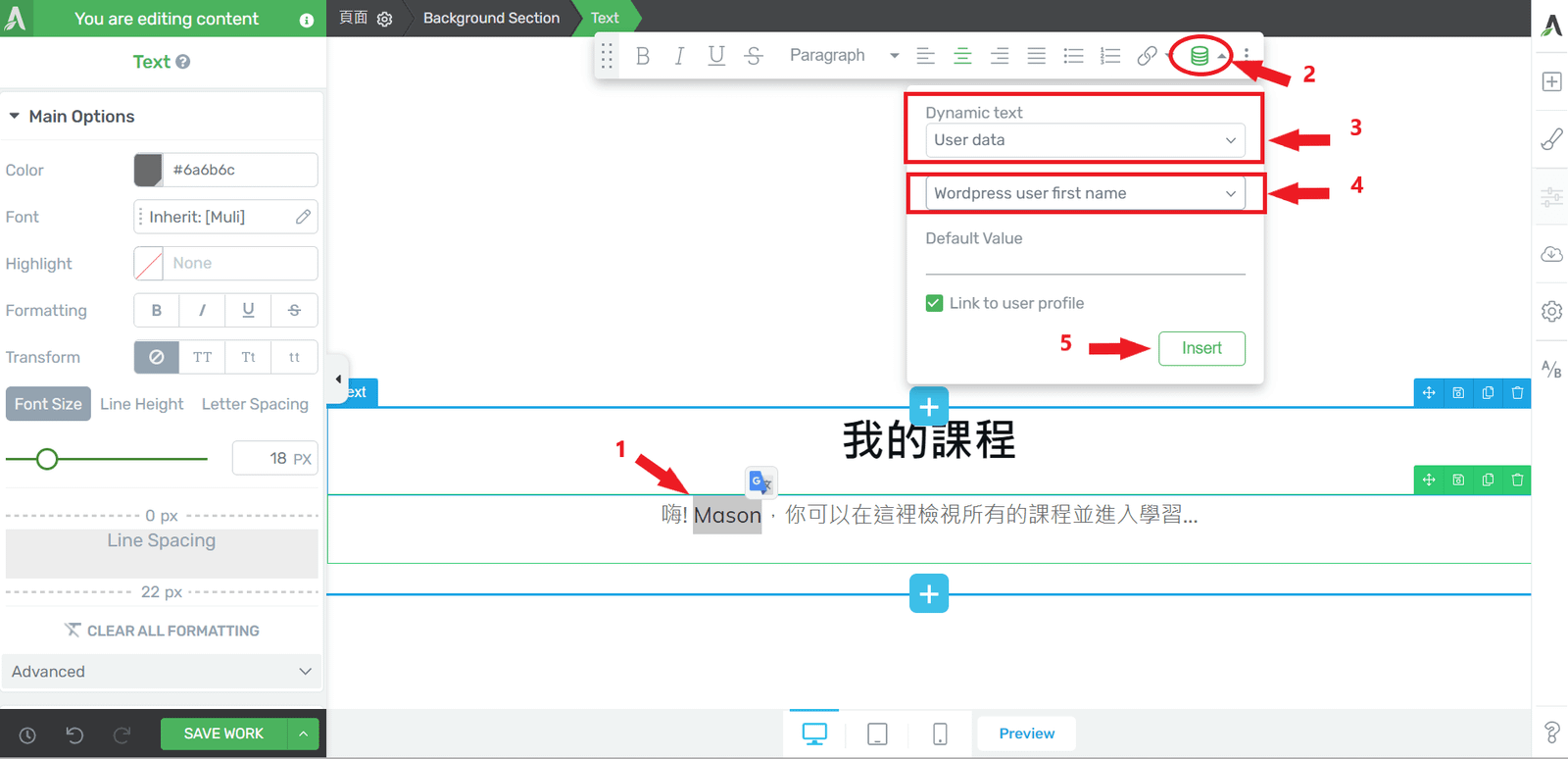Open cloud templates in right sidebar

click(x=1551, y=254)
